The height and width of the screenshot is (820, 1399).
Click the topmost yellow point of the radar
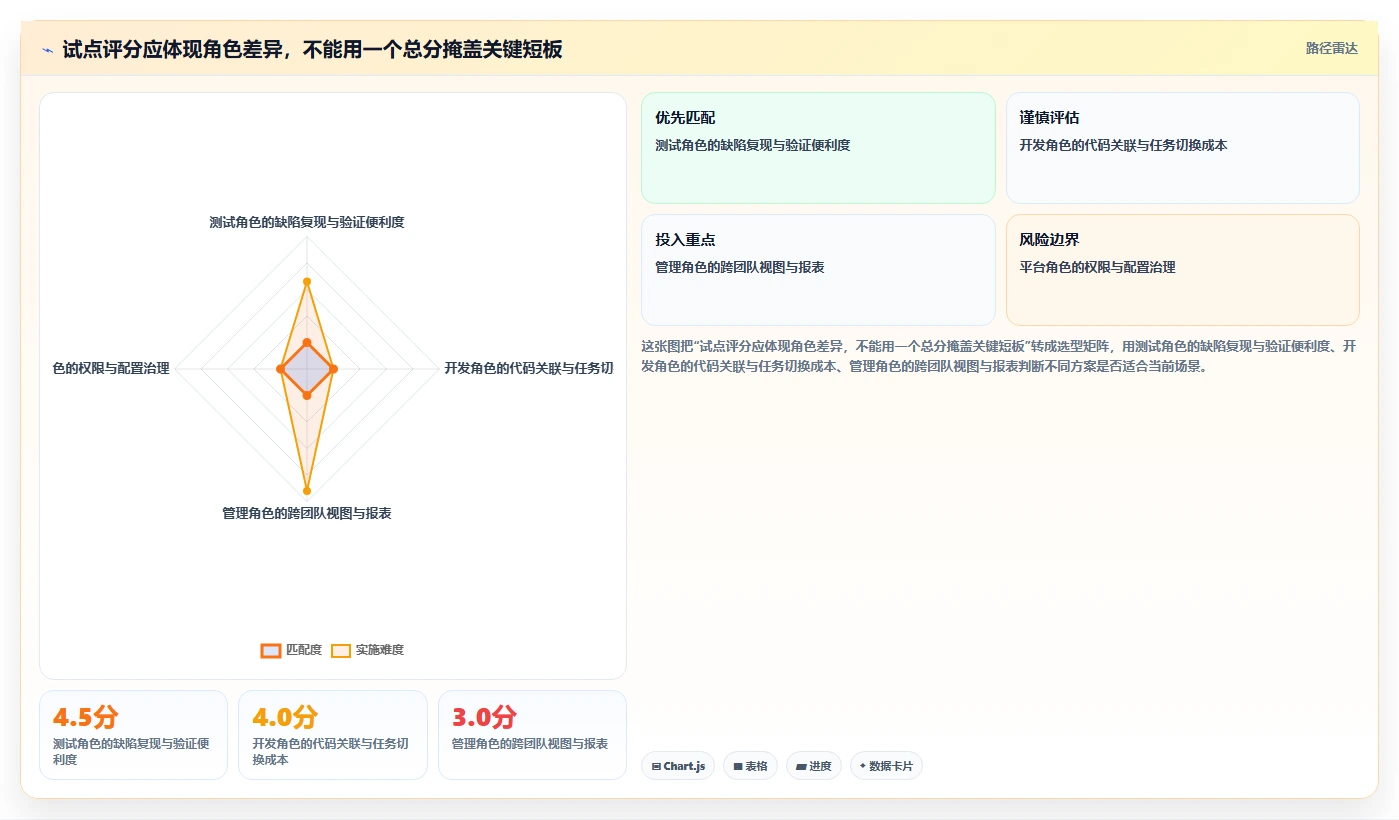307,281
